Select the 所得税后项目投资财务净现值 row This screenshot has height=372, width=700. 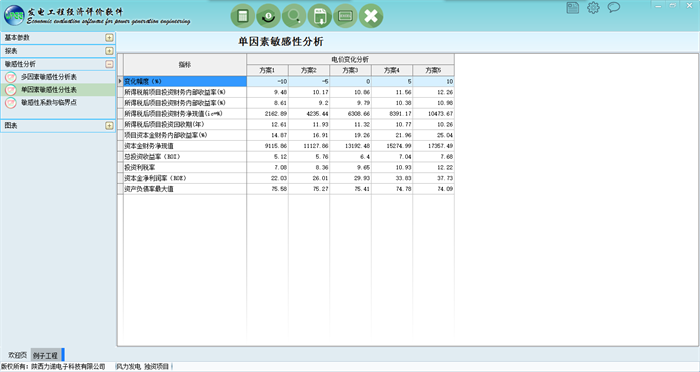click(185, 114)
